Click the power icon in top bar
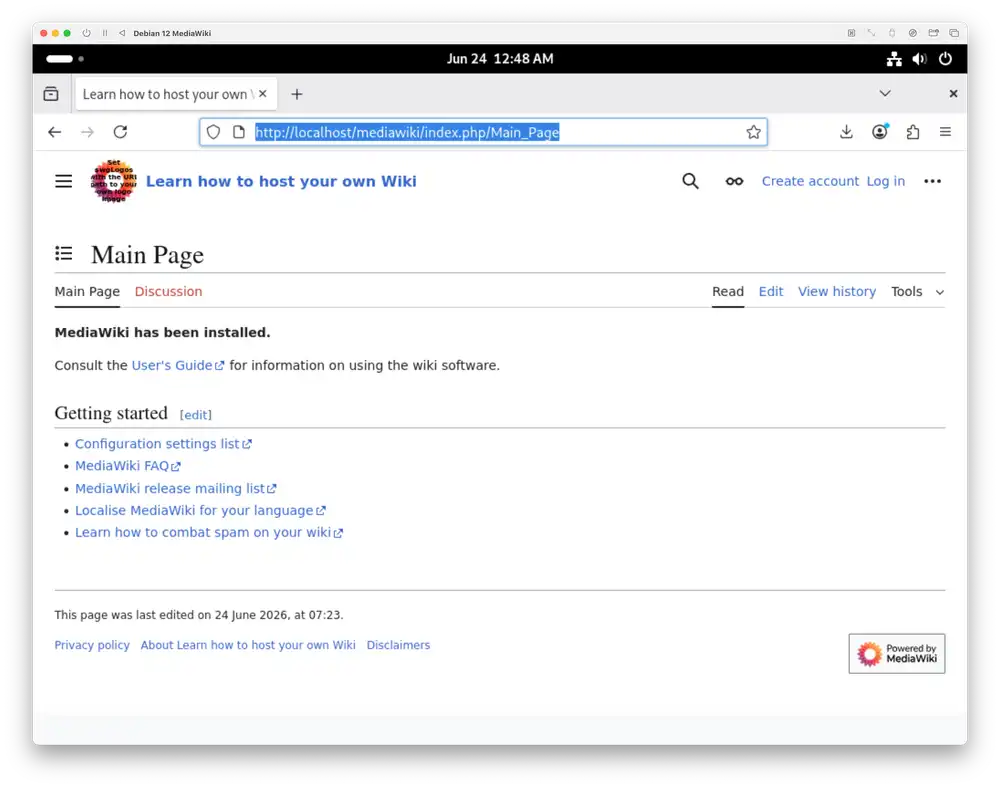The width and height of the screenshot is (1000, 788). point(945,59)
